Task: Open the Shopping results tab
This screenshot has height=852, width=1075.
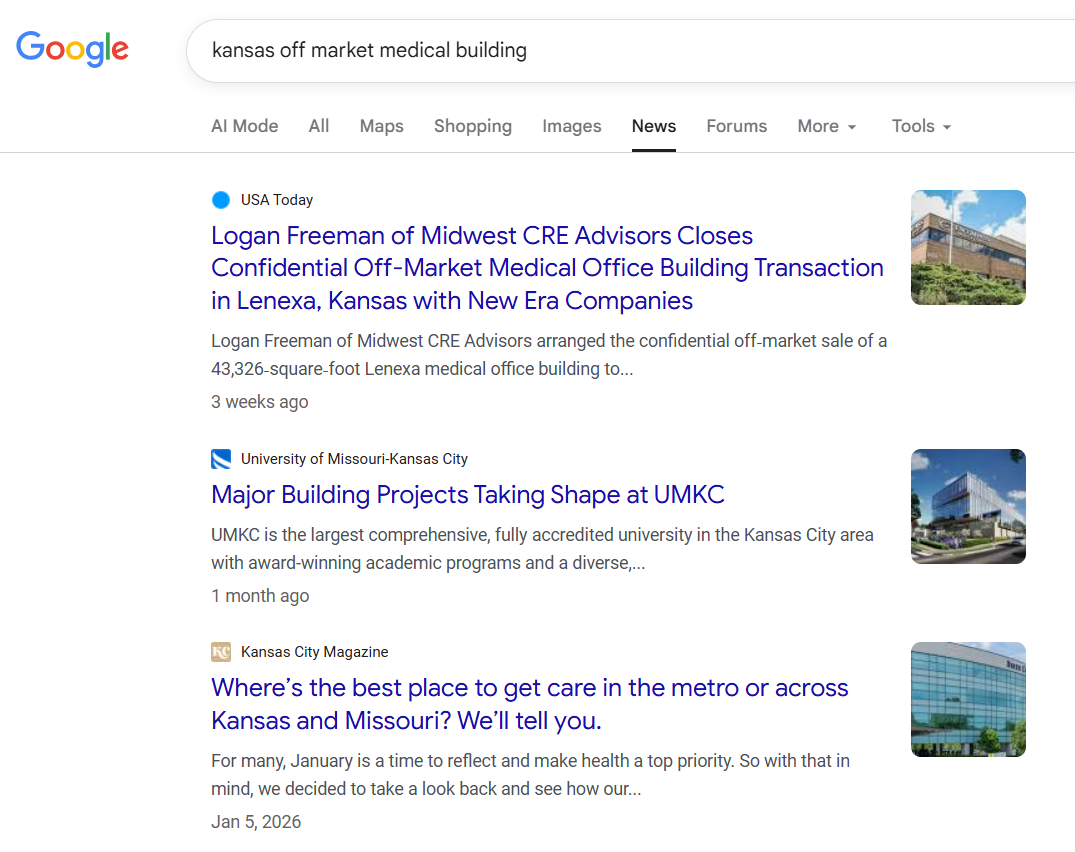Action: (x=472, y=126)
